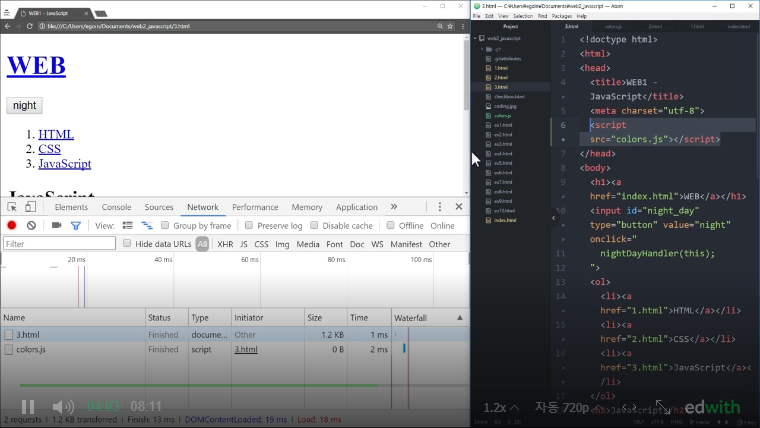760x428 pixels.
Task: Tick the Hide data URLs checkbox
Action: pos(127,243)
